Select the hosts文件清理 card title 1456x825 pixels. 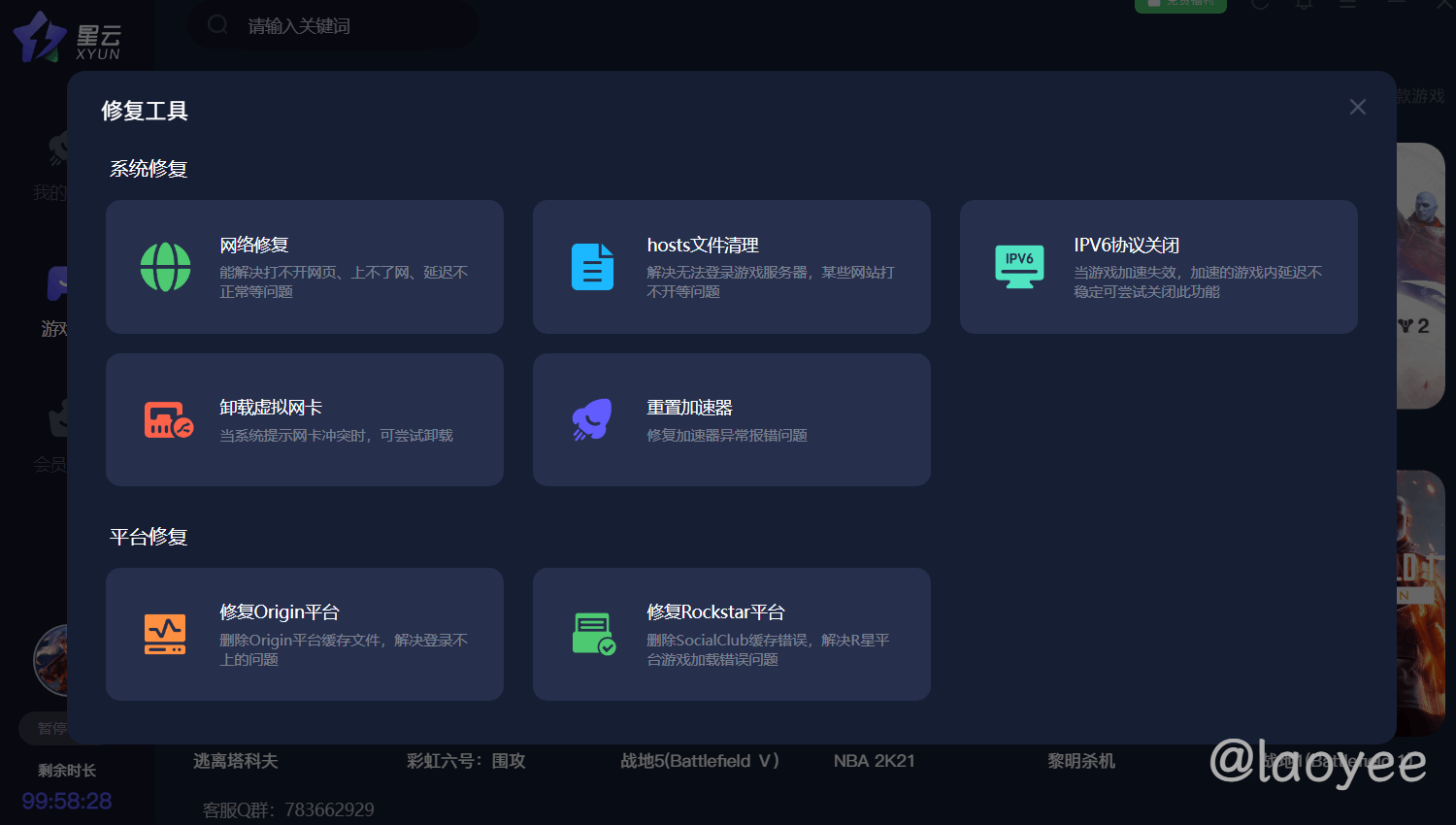[x=703, y=246]
